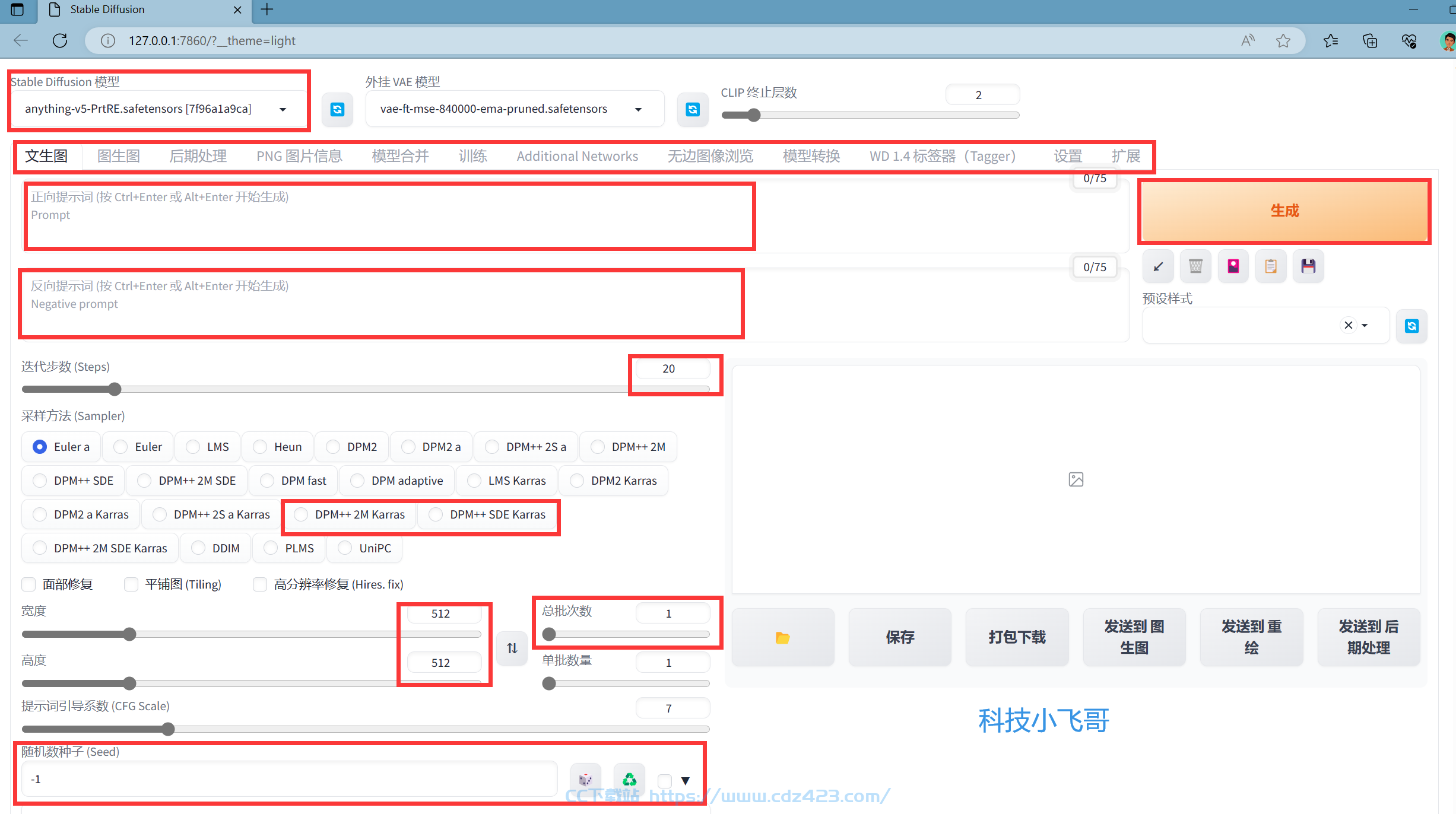This screenshot has height=814, width=1456.
Task: Switch to the 图生图 tab
Action: tap(119, 156)
